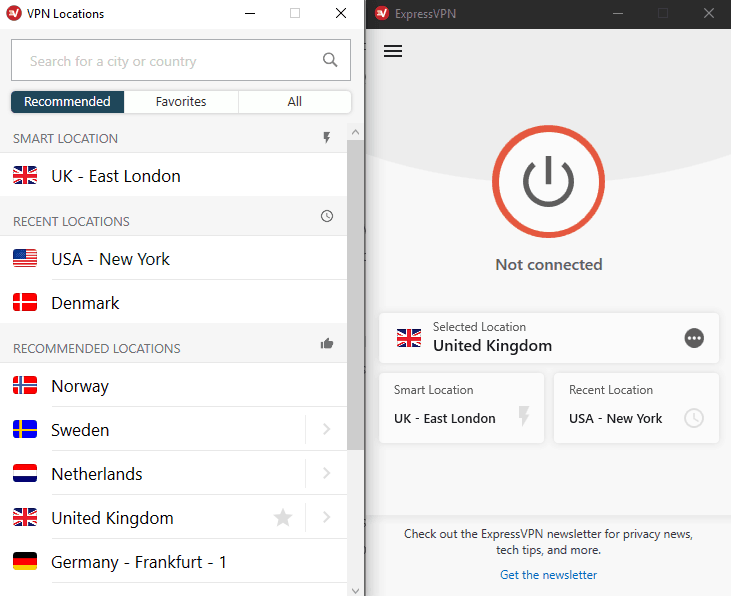Close the VPN Locations window

(x=341, y=13)
